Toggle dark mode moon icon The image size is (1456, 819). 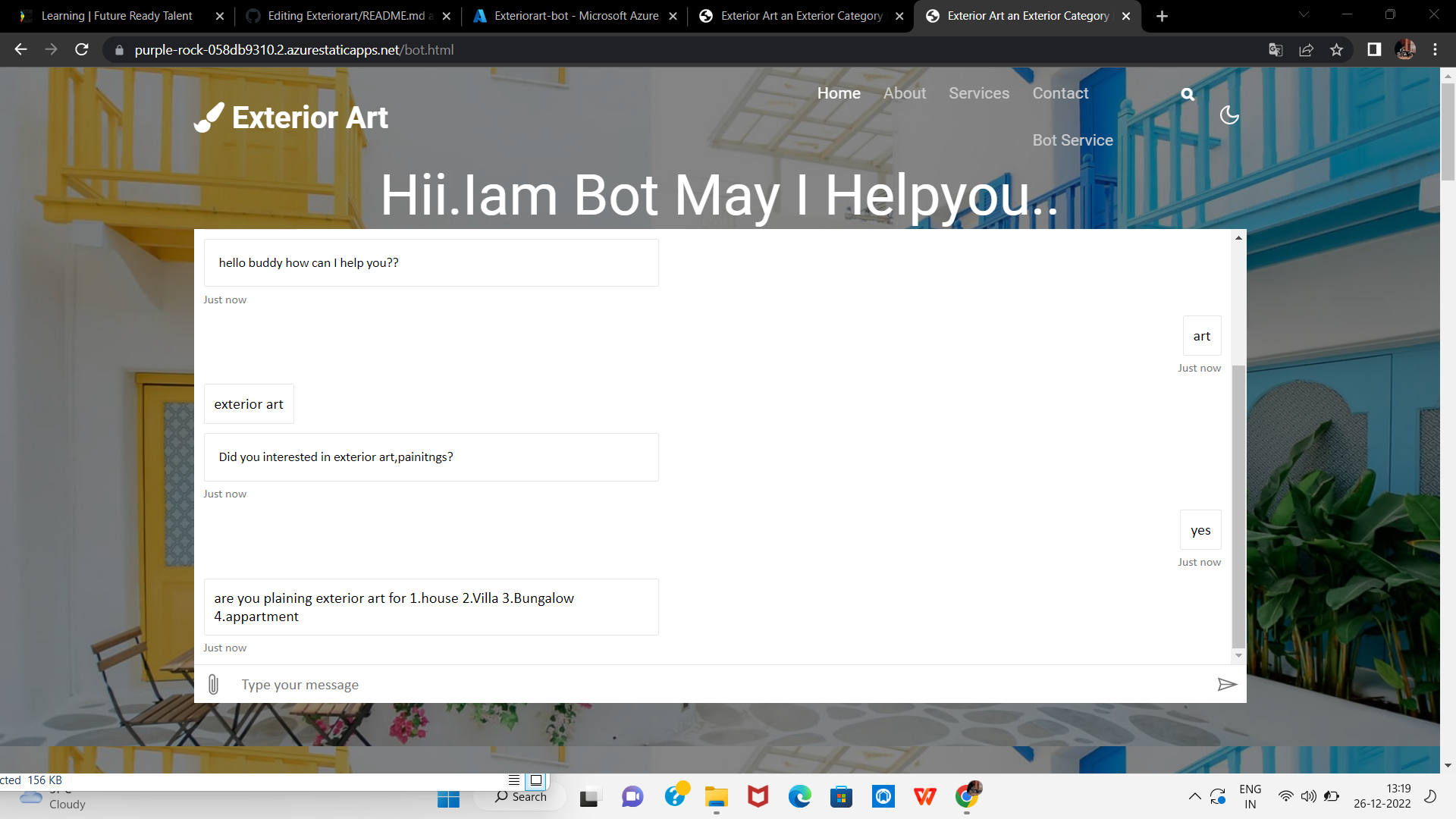pos(1228,115)
